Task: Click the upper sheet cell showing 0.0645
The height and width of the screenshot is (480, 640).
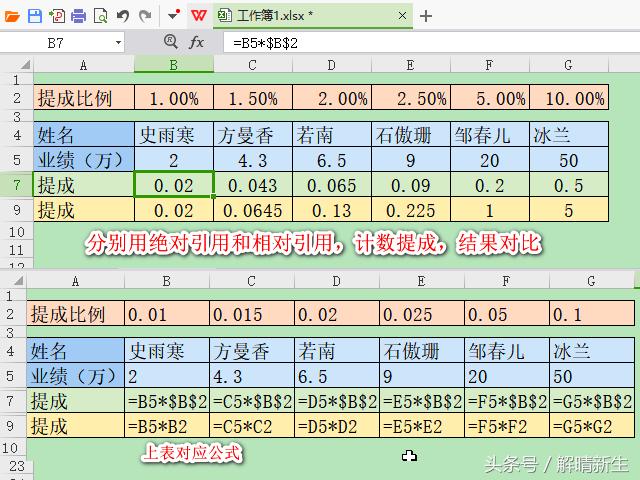Action: (253, 210)
